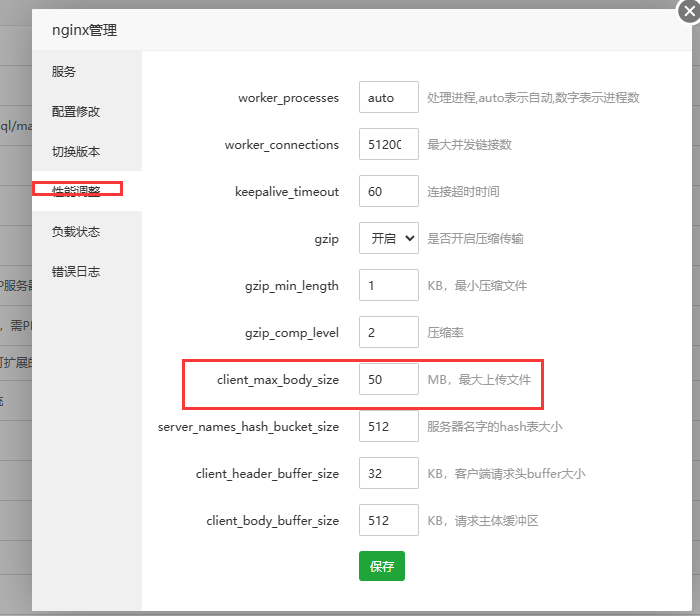
Task: Click the client_header_buffer_size input field
Action: point(389,473)
